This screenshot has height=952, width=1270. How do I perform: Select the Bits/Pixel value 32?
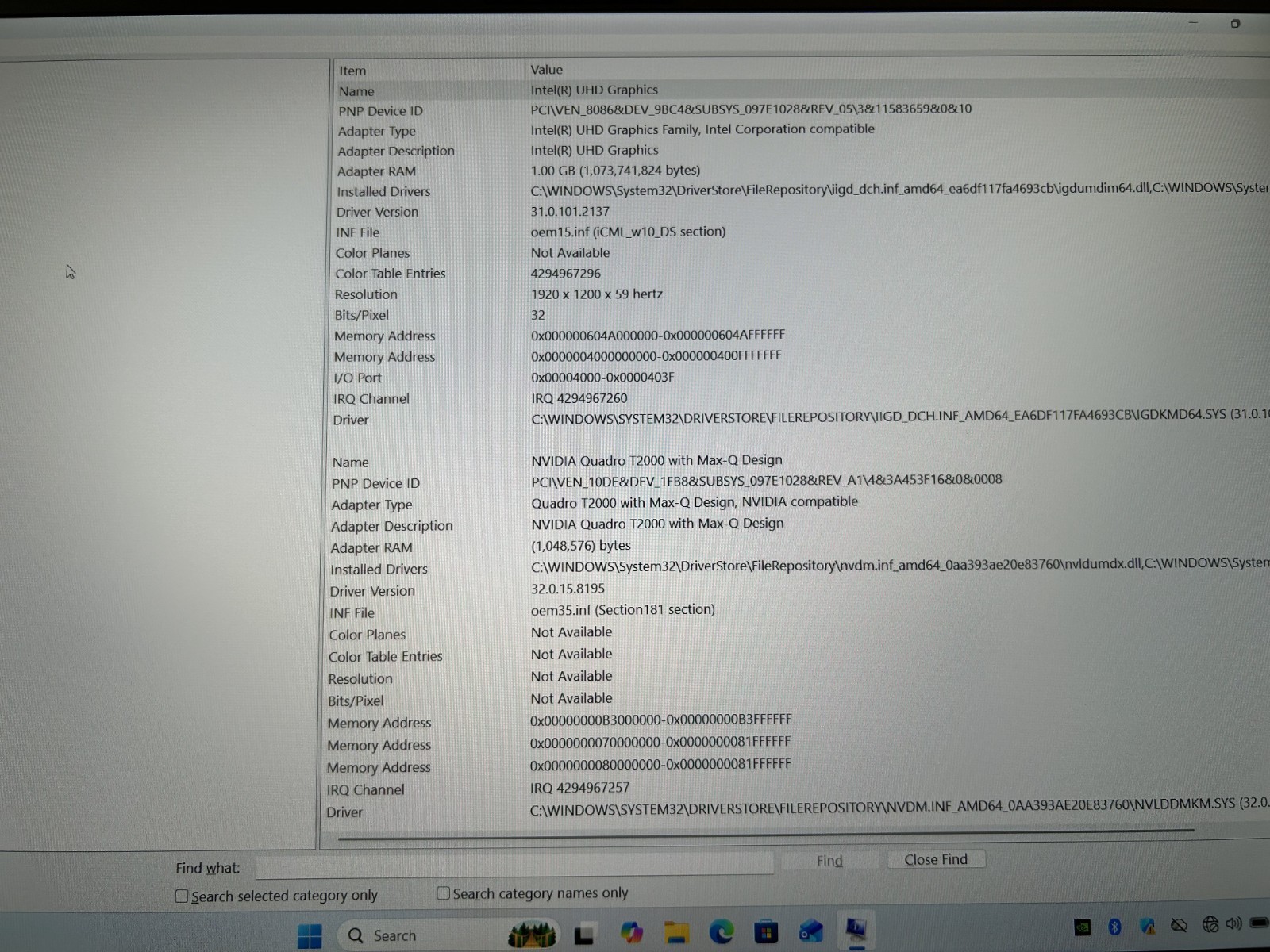tap(537, 314)
